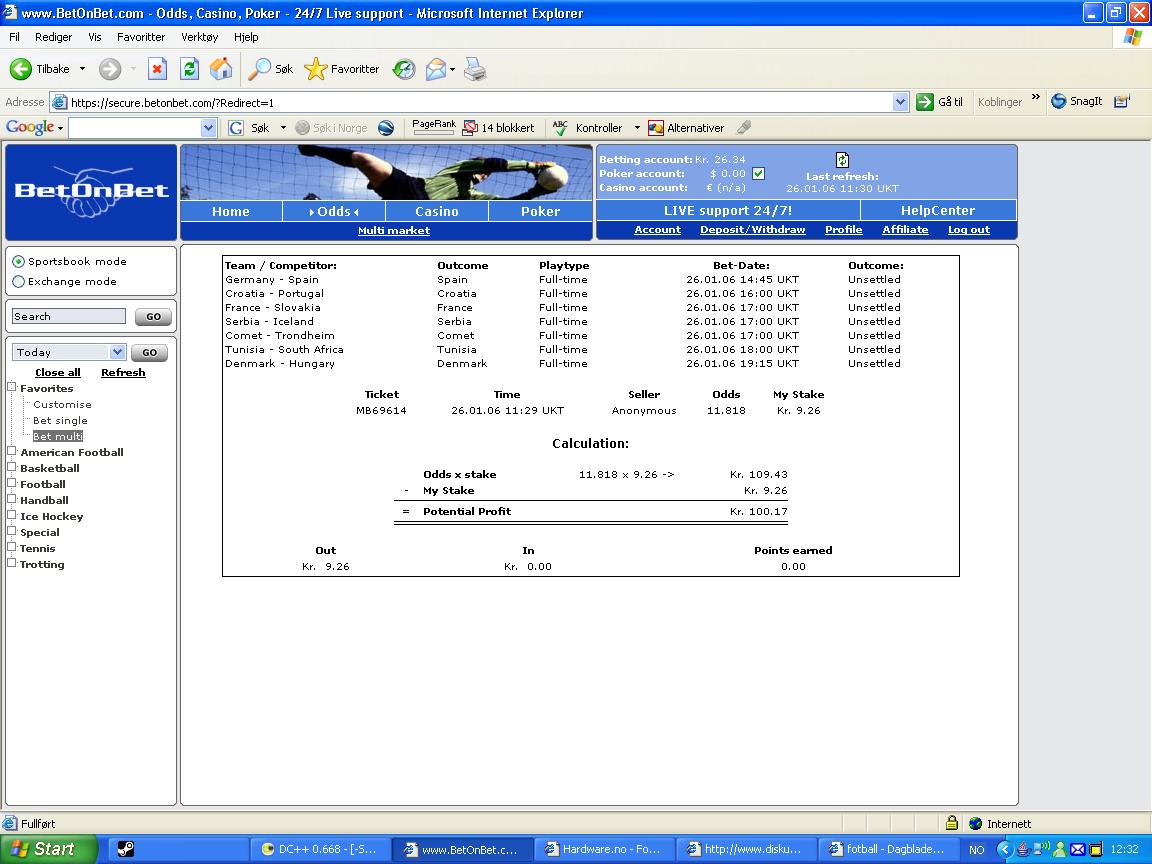Click the Gå til green arrow button
1152x864 pixels.
(x=924, y=102)
